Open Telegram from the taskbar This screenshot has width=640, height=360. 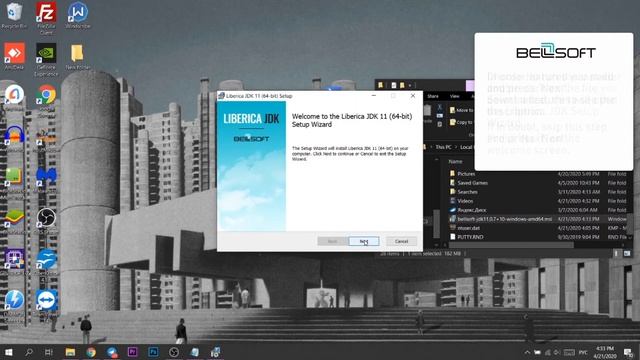point(112,352)
